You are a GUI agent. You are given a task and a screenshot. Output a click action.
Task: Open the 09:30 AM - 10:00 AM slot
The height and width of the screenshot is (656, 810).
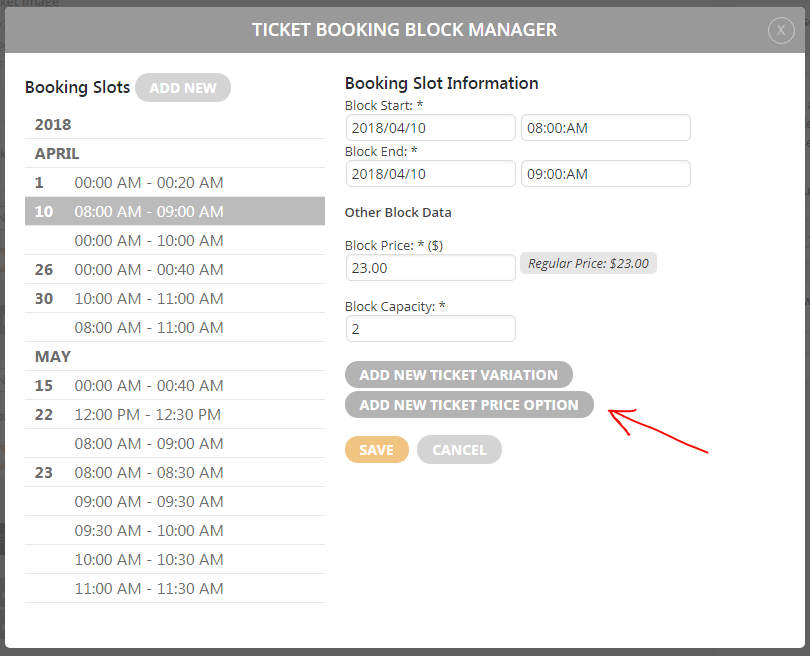click(175, 530)
